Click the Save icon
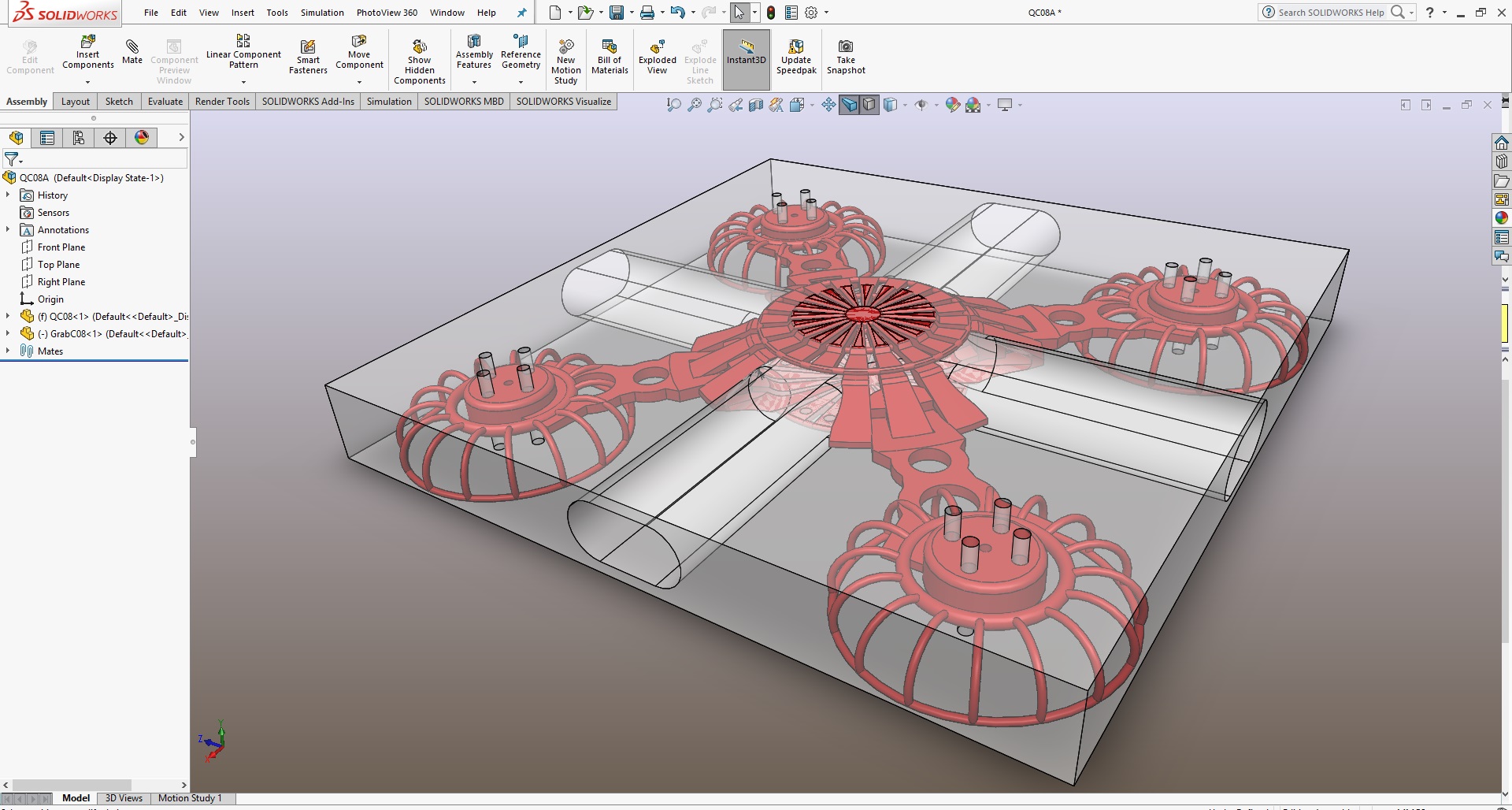This screenshot has width=1512, height=810. [x=617, y=13]
